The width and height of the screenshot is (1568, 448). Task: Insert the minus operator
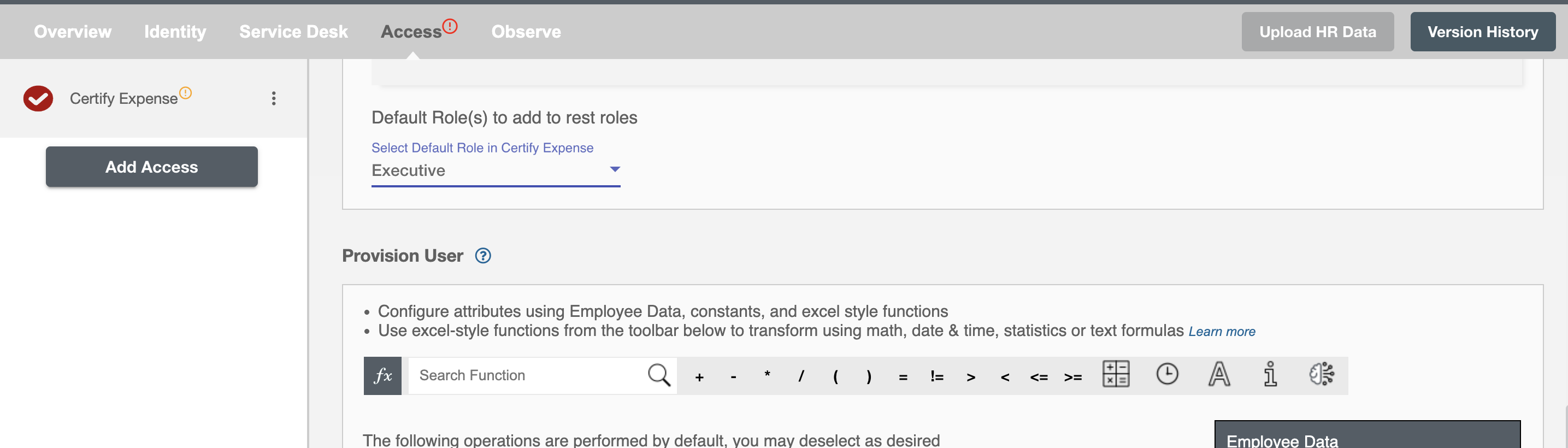click(x=734, y=378)
